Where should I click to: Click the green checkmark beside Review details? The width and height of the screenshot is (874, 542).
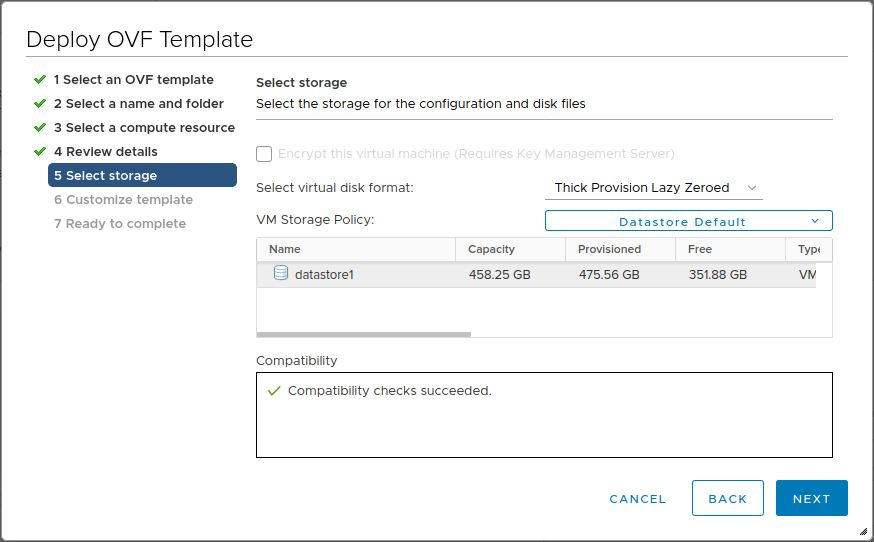click(40, 151)
